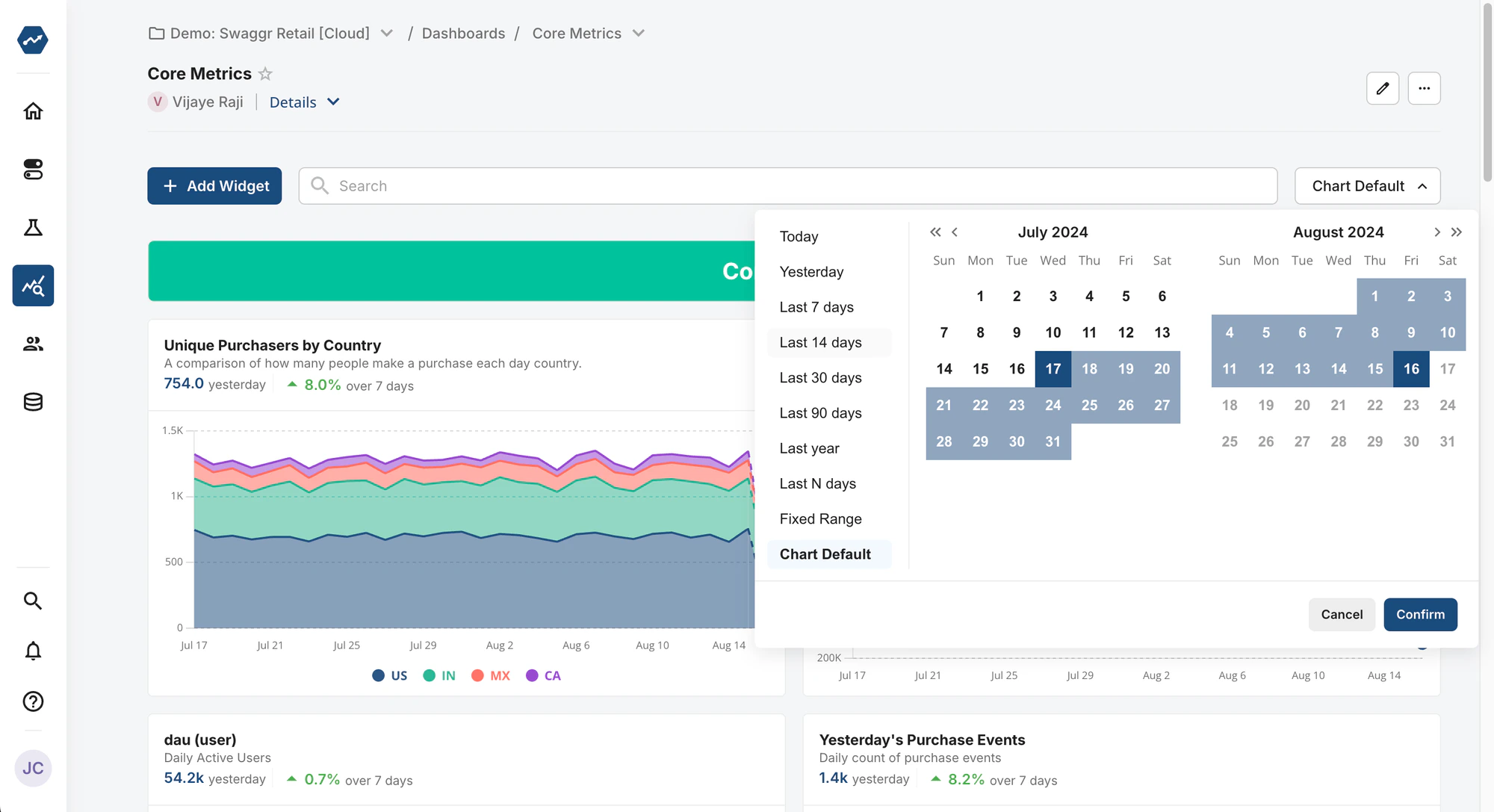Open the Home dashboard from the sidebar
The width and height of the screenshot is (1494, 812).
pyautogui.click(x=33, y=110)
